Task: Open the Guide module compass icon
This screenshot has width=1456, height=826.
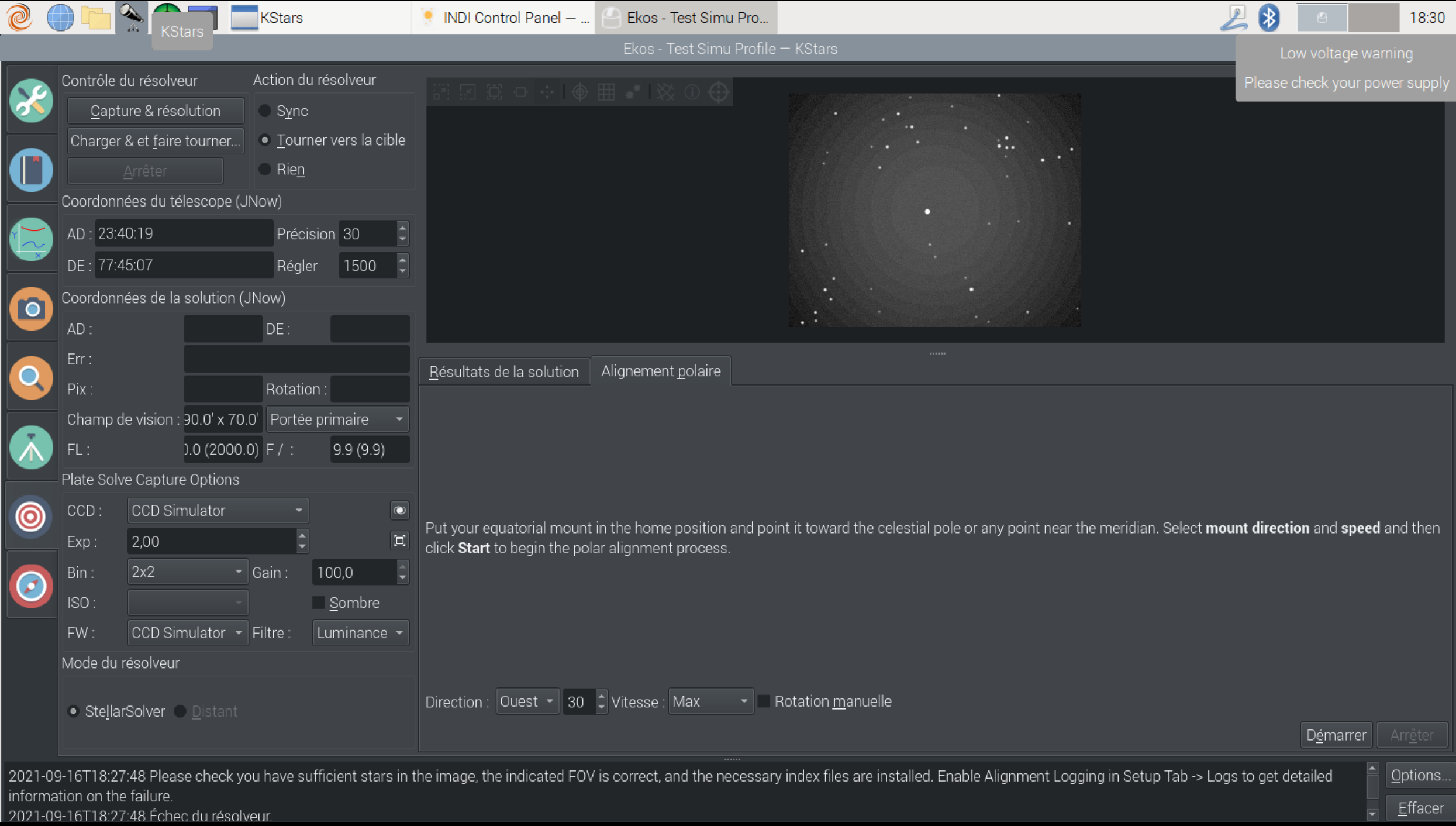Action: pos(31,586)
